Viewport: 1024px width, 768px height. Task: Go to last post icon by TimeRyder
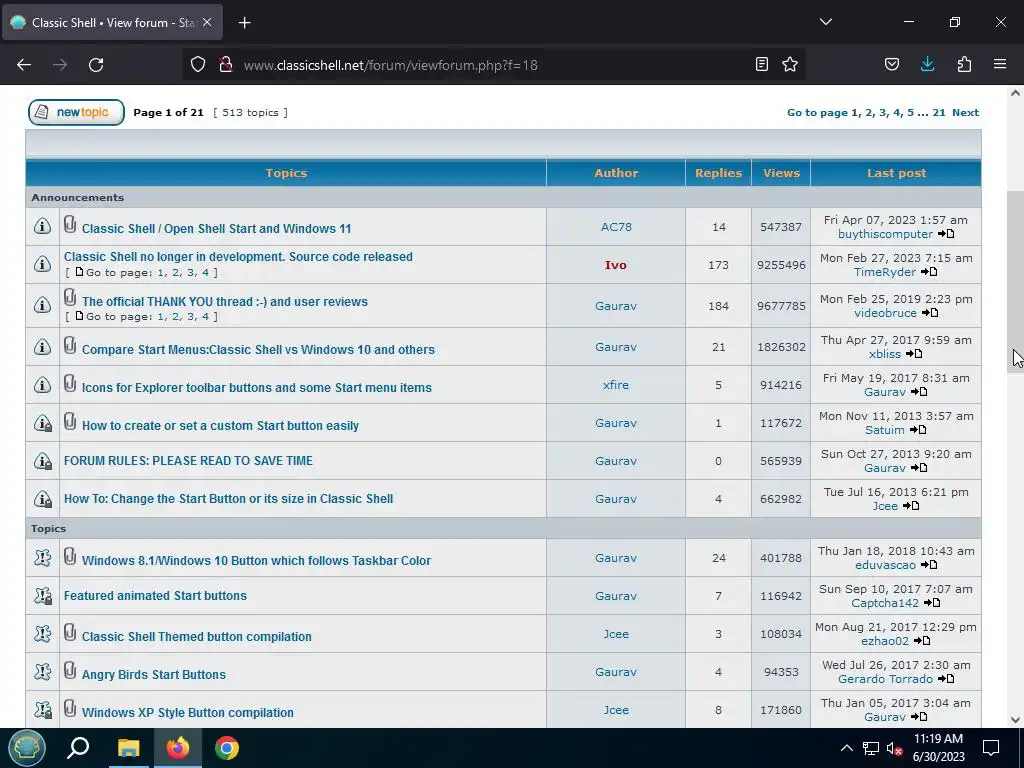pos(929,272)
